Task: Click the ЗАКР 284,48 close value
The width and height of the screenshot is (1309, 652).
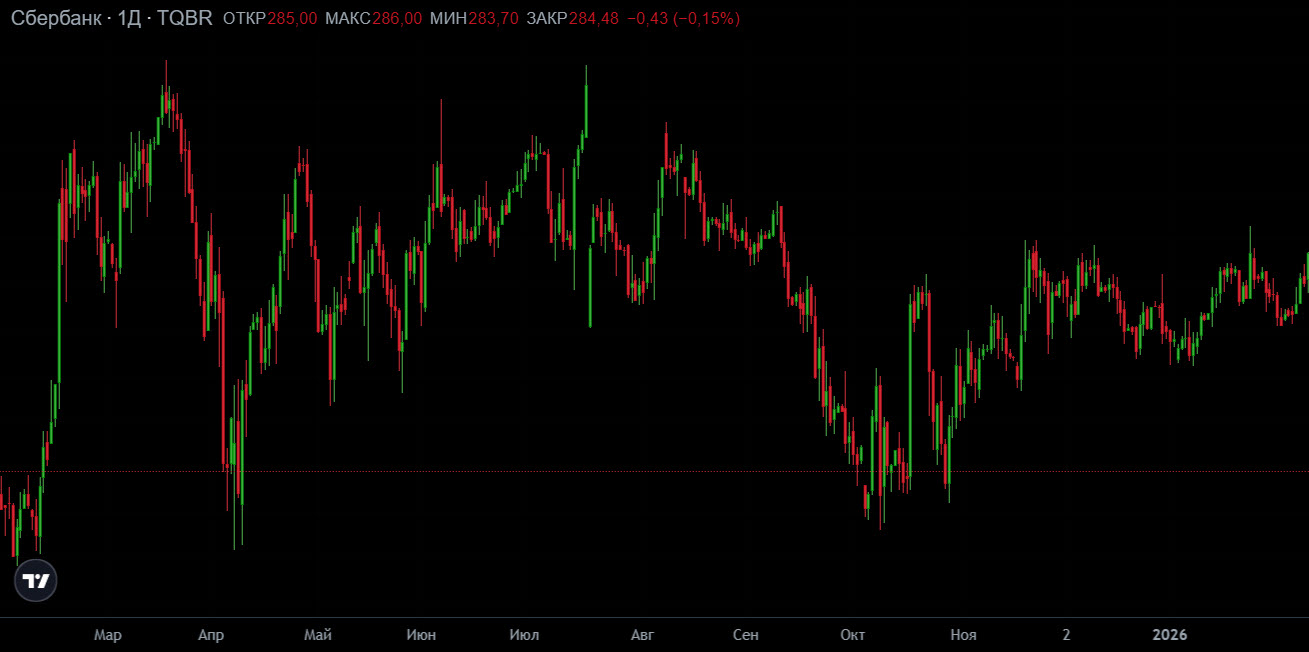Action: tap(572, 19)
